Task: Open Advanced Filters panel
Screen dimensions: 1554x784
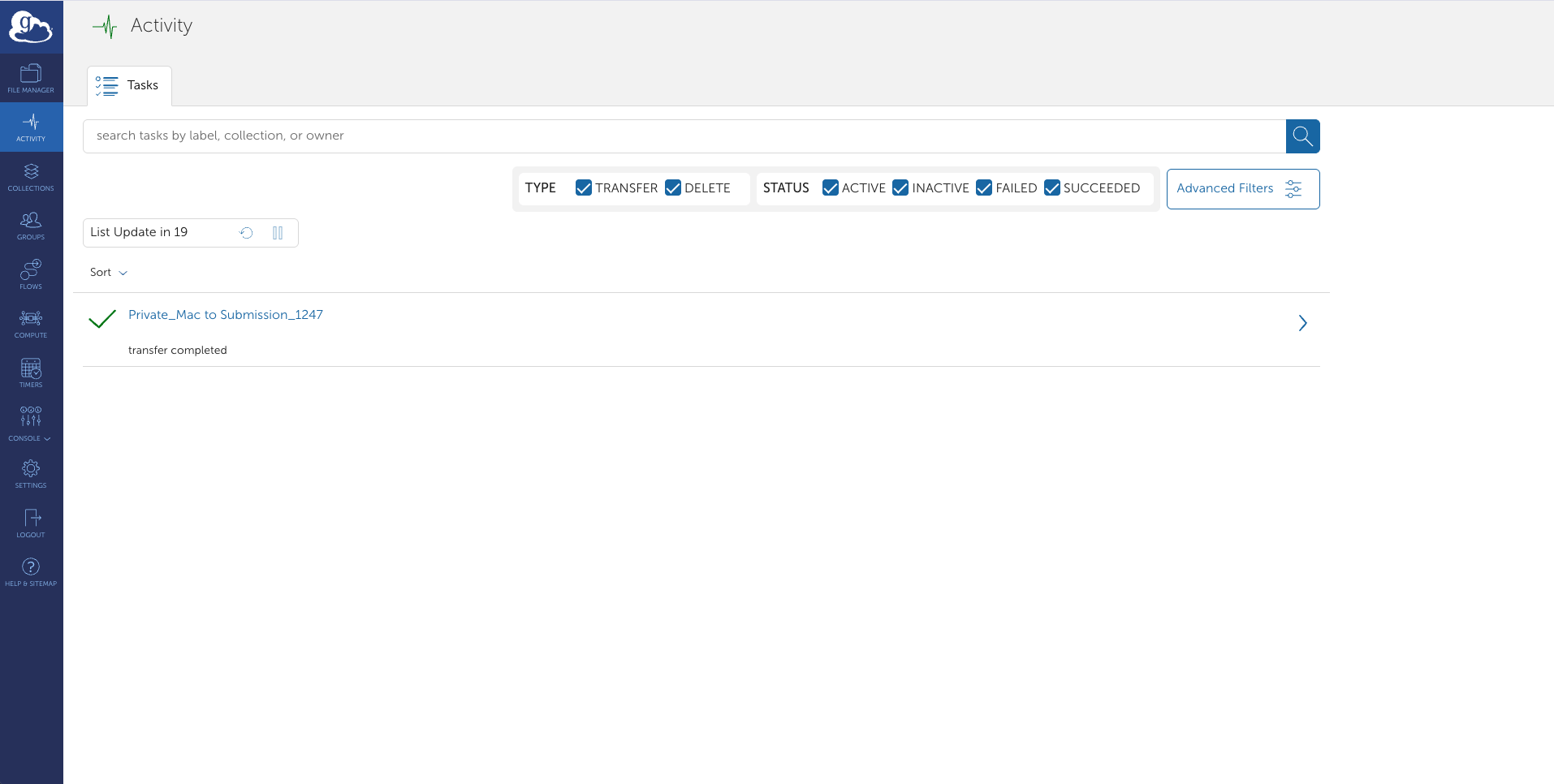Action: (1242, 189)
